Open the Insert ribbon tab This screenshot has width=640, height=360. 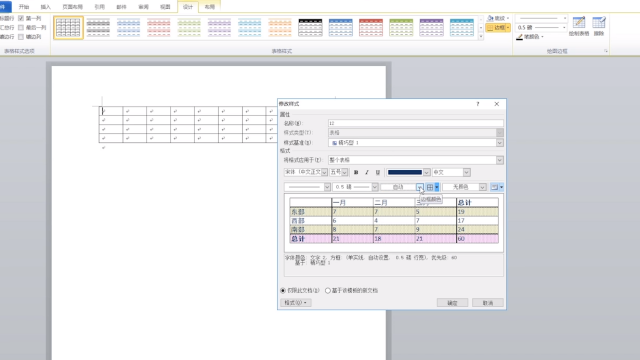(46, 7)
